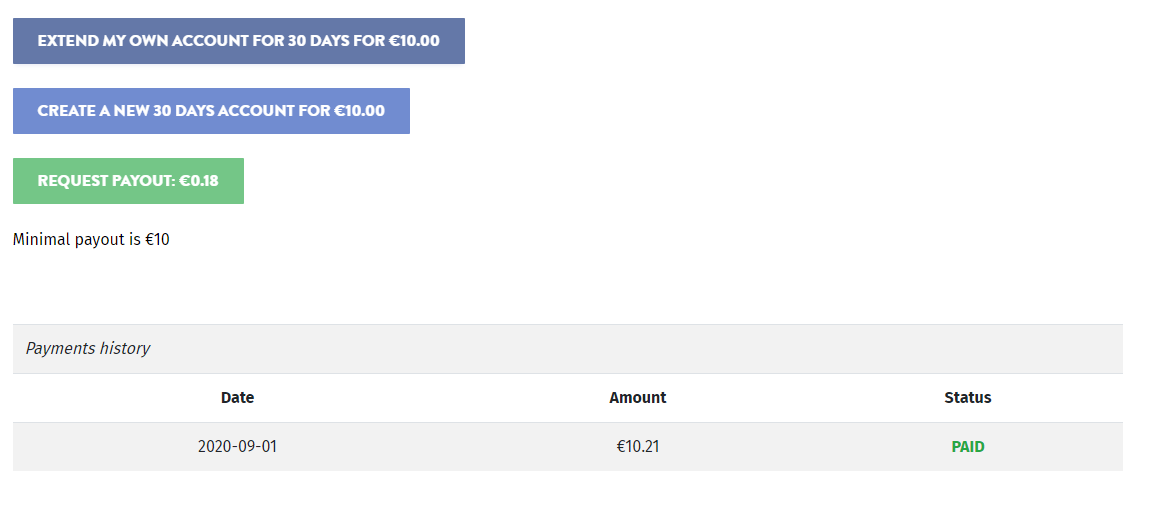1151x508 pixels.
Task: Click the 2020-09-01 date cell
Action: pos(237,447)
